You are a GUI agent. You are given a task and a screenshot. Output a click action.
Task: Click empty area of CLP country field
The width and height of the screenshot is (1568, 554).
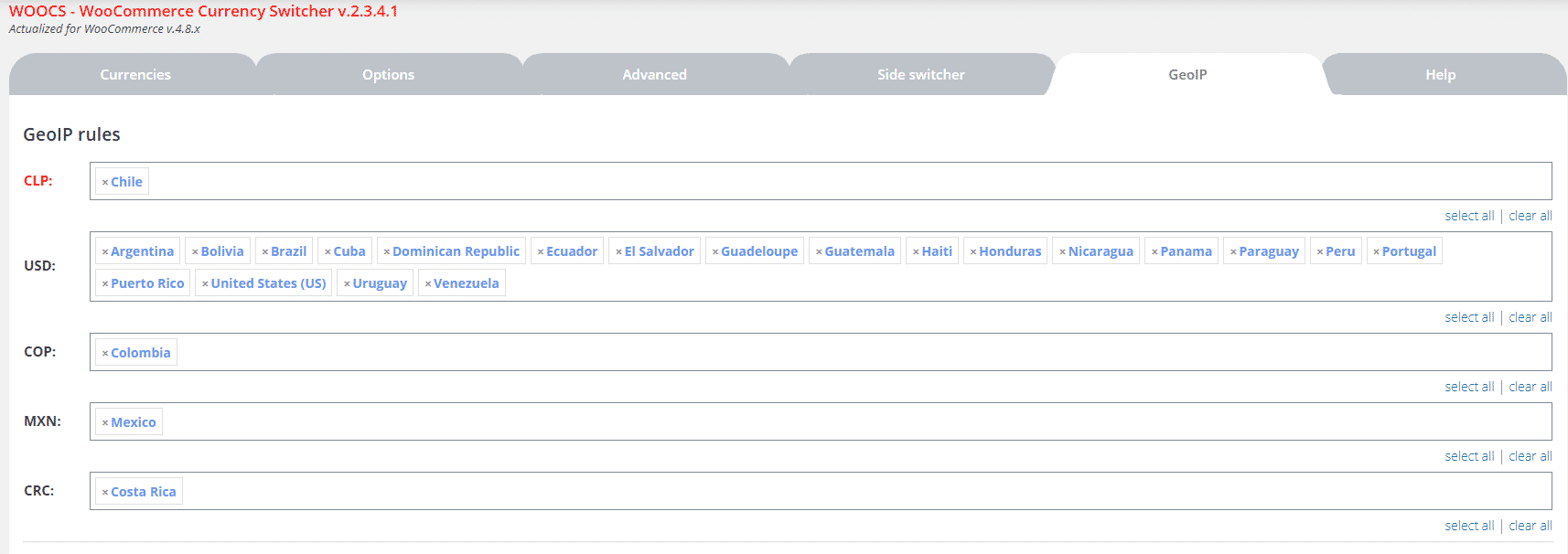coord(823,182)
